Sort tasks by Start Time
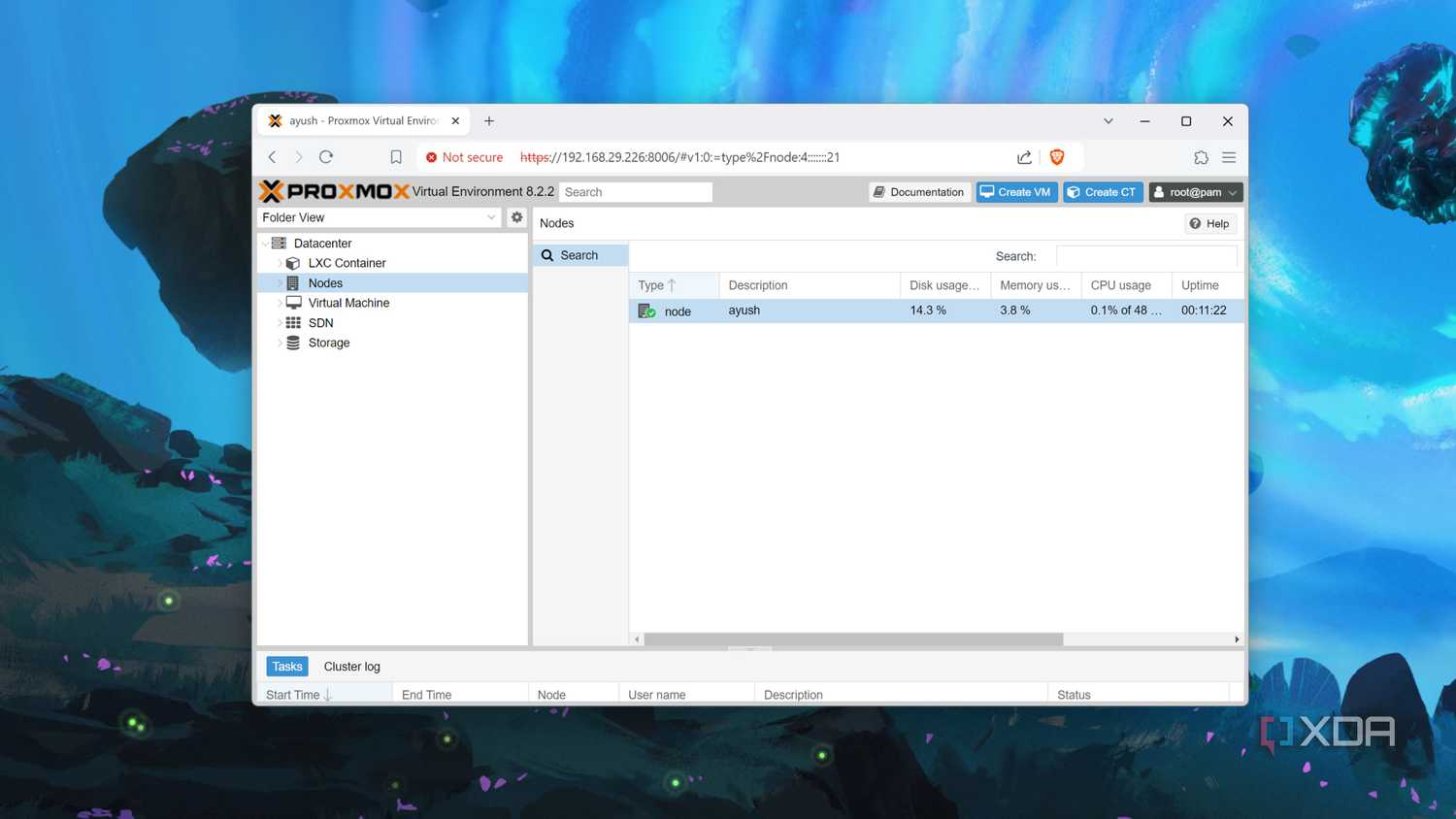The image size is (1456, 819). click(x=324, y=695)
